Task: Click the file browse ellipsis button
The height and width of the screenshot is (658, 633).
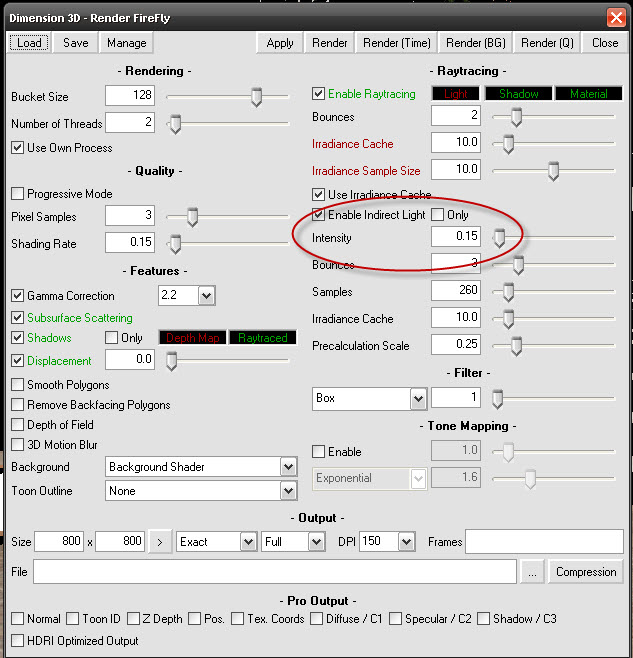Action: pyautogui.click(x=532, y=572)
